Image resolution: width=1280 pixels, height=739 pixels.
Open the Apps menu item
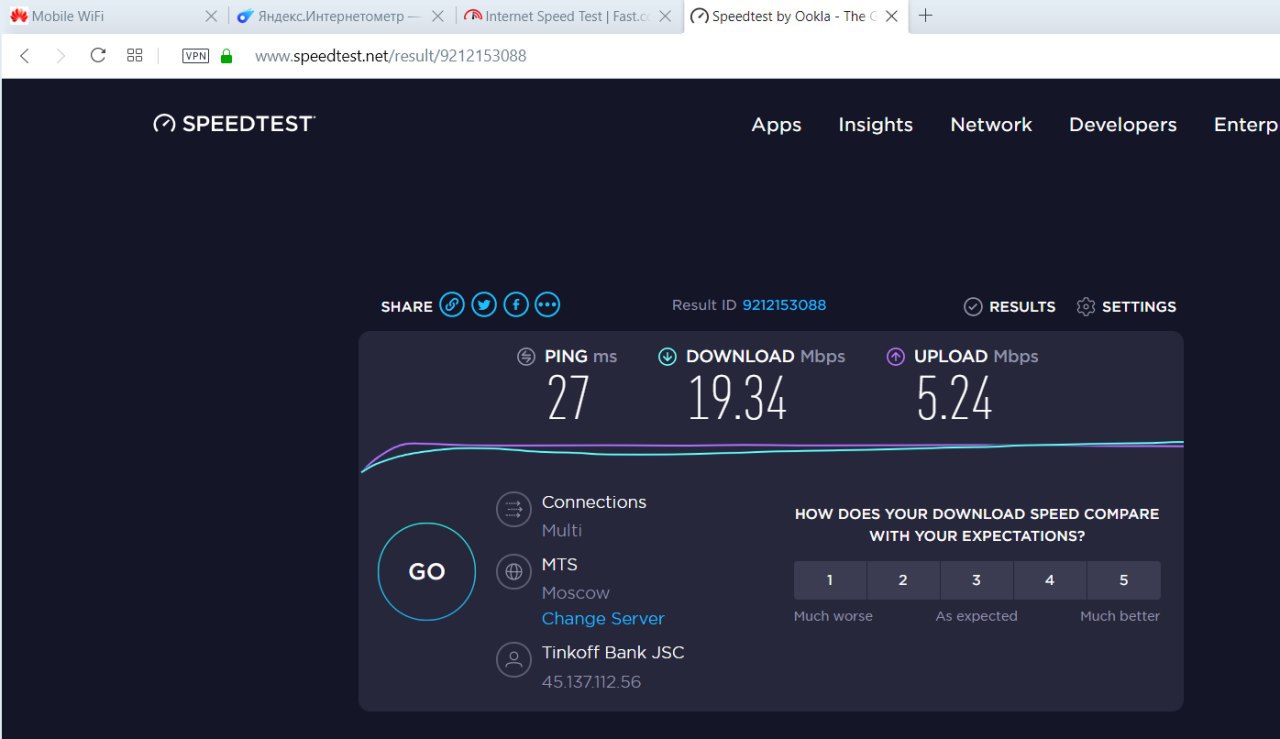coord(777,125)
